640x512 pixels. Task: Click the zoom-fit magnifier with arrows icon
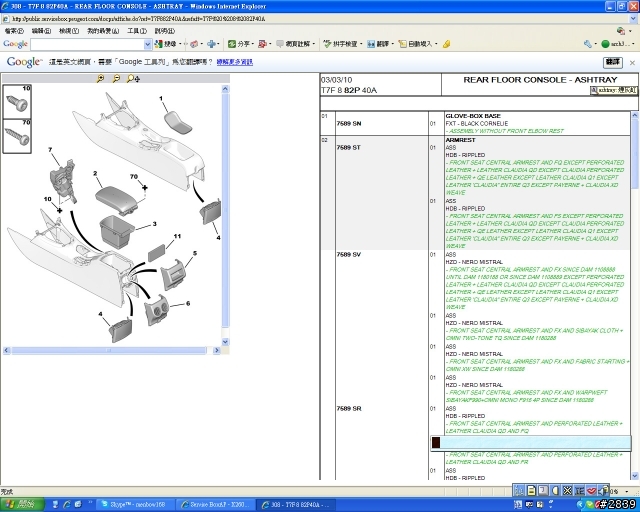[133, 78]
